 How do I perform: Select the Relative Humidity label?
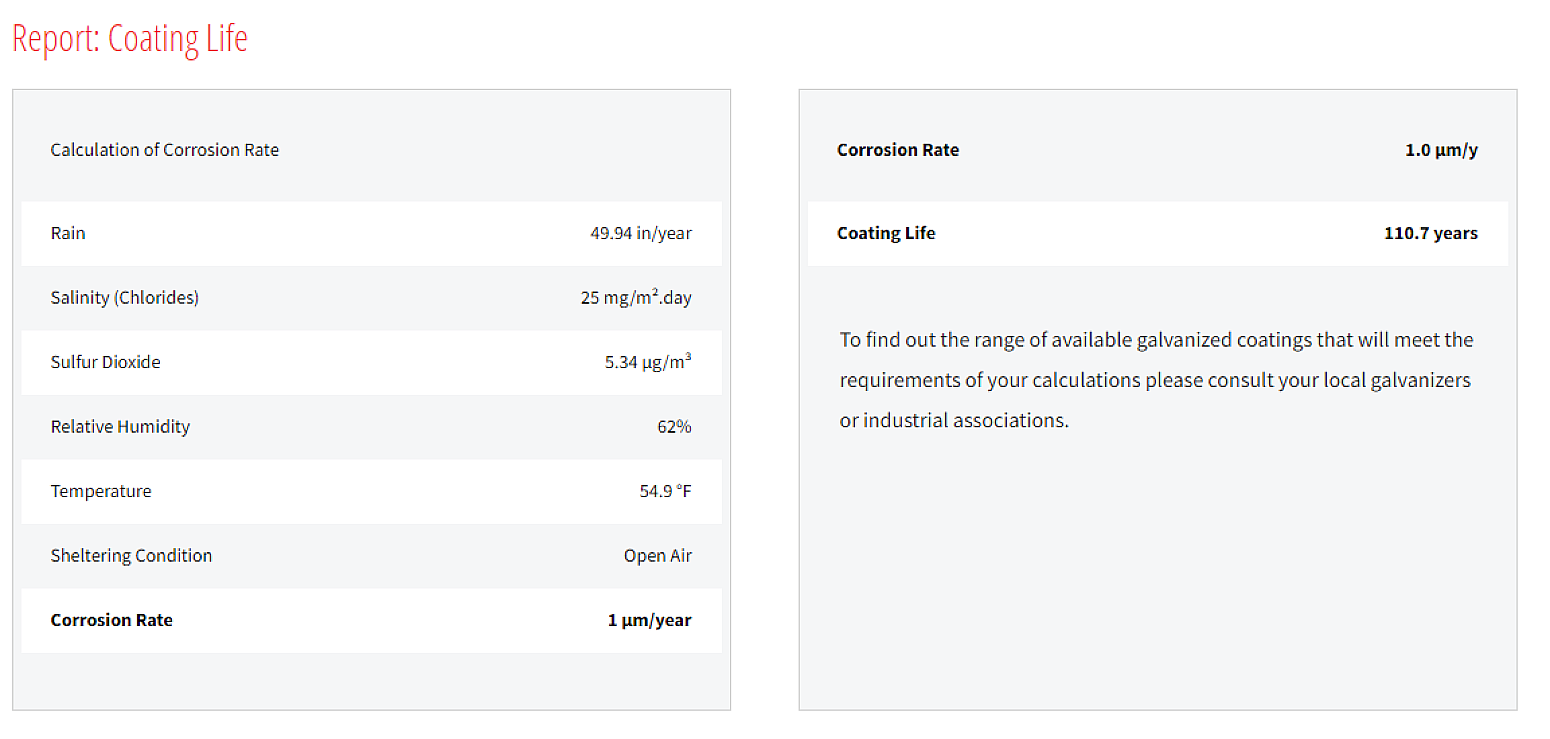[x=120, y=427]
